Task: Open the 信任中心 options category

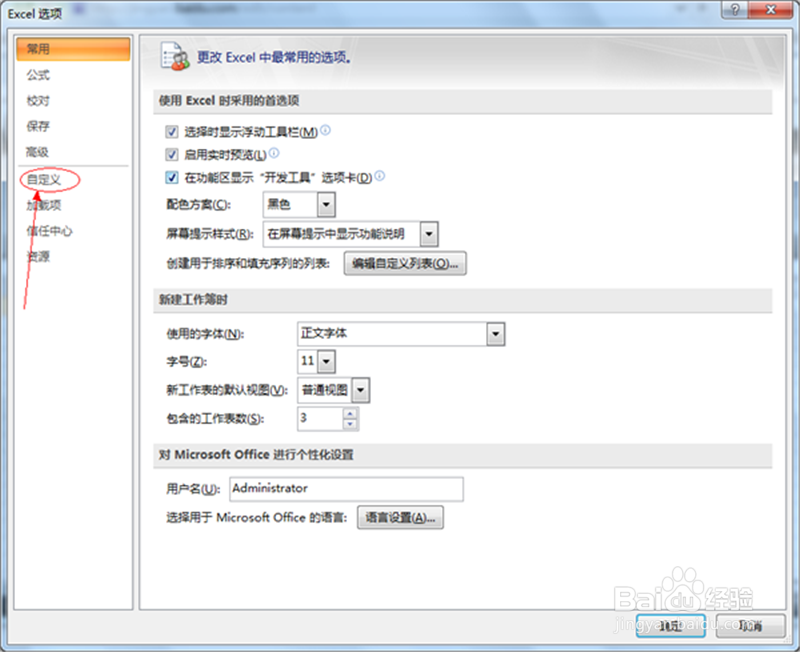Action: coord(49,231)
